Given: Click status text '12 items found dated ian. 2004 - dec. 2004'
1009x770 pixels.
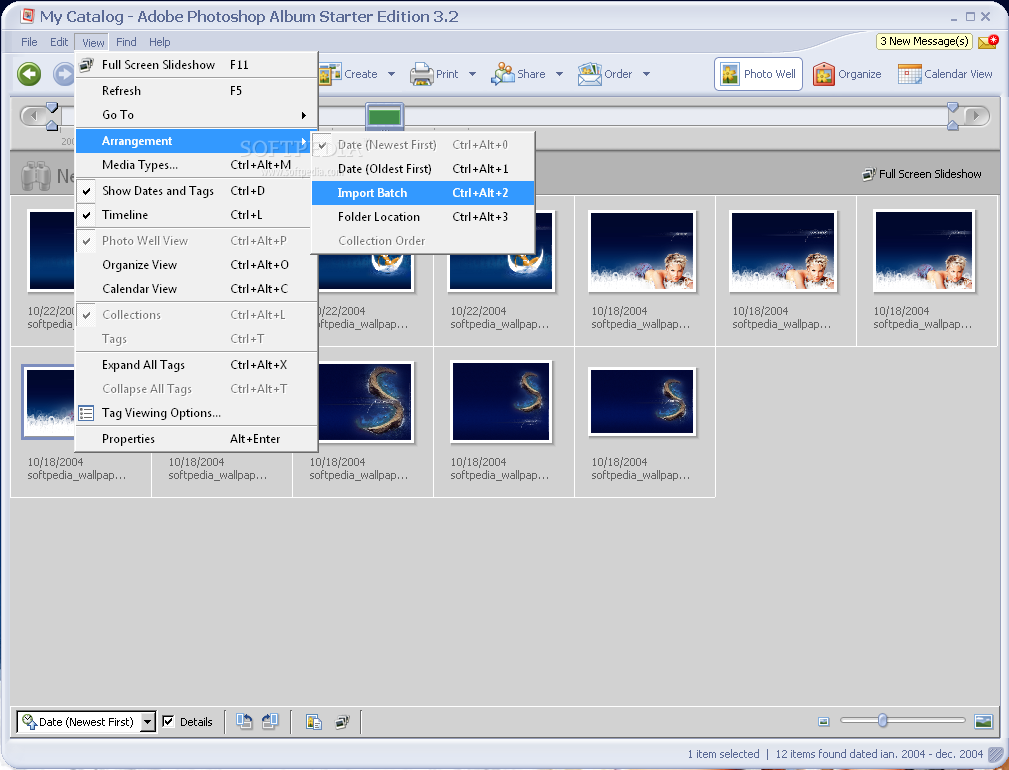Looking at the screenshot, I should point(879,754).
